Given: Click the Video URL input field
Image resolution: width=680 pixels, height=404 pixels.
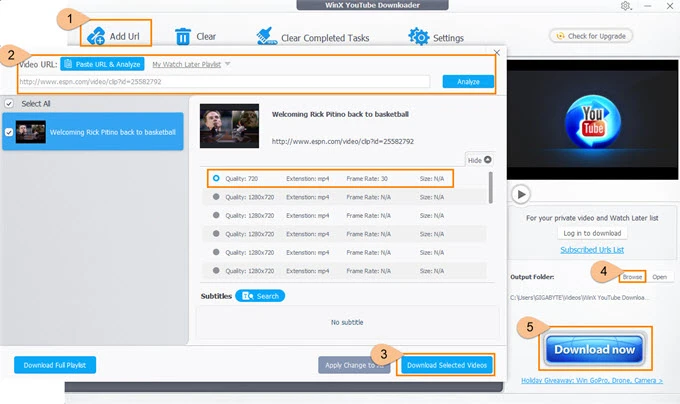Looking at the screenshot, I should pyautogui.click(x=224, y=81).
